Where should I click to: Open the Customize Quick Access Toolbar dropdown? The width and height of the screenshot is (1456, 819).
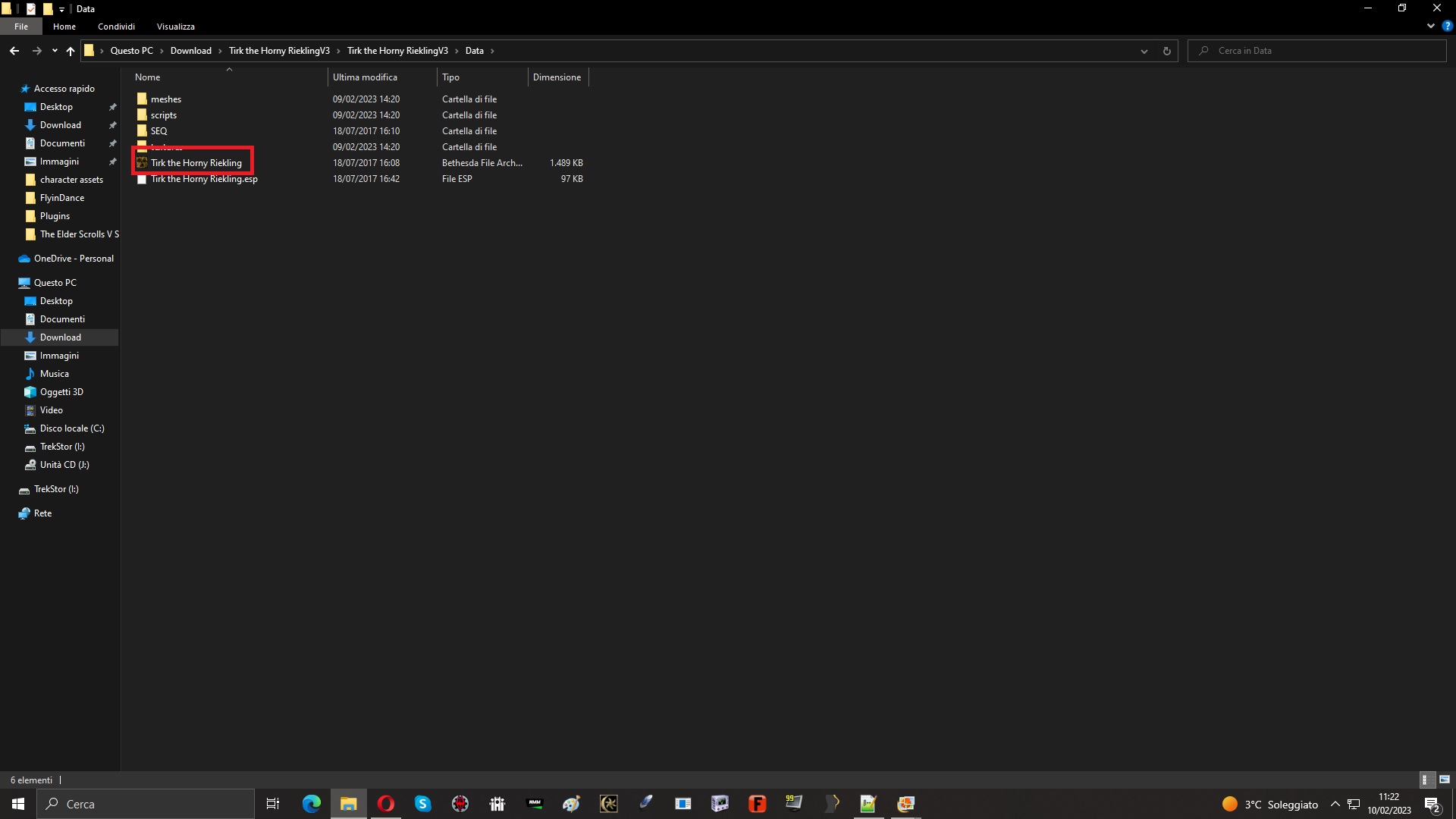[x=61, y=10]
